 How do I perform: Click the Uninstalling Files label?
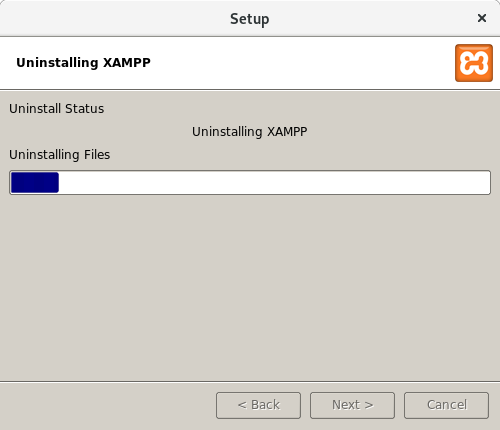pyautogui.click(x=59, y=155)
